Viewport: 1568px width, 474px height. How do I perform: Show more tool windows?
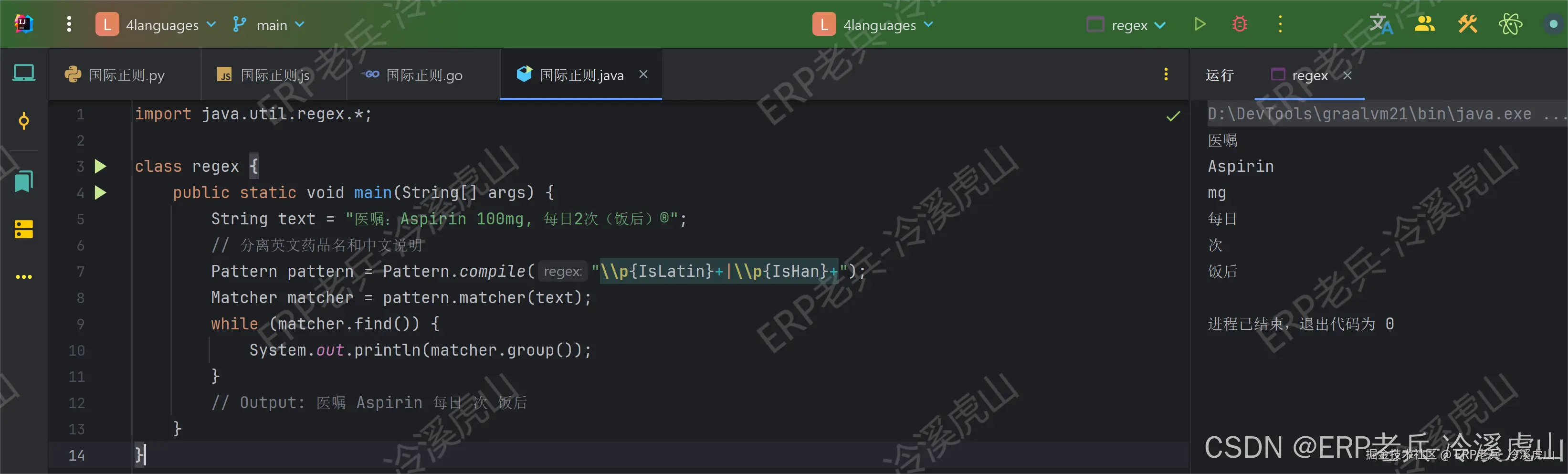(24, 277)
